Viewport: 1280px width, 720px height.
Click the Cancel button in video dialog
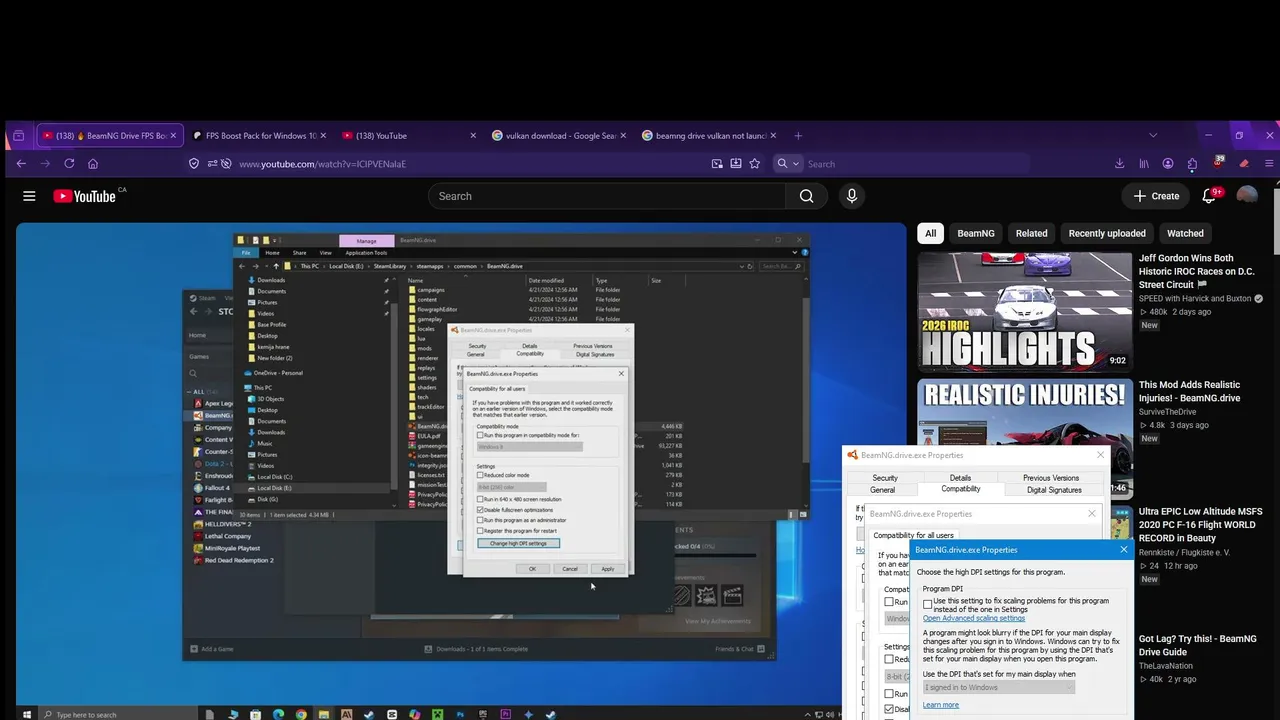tap(570, 569)
